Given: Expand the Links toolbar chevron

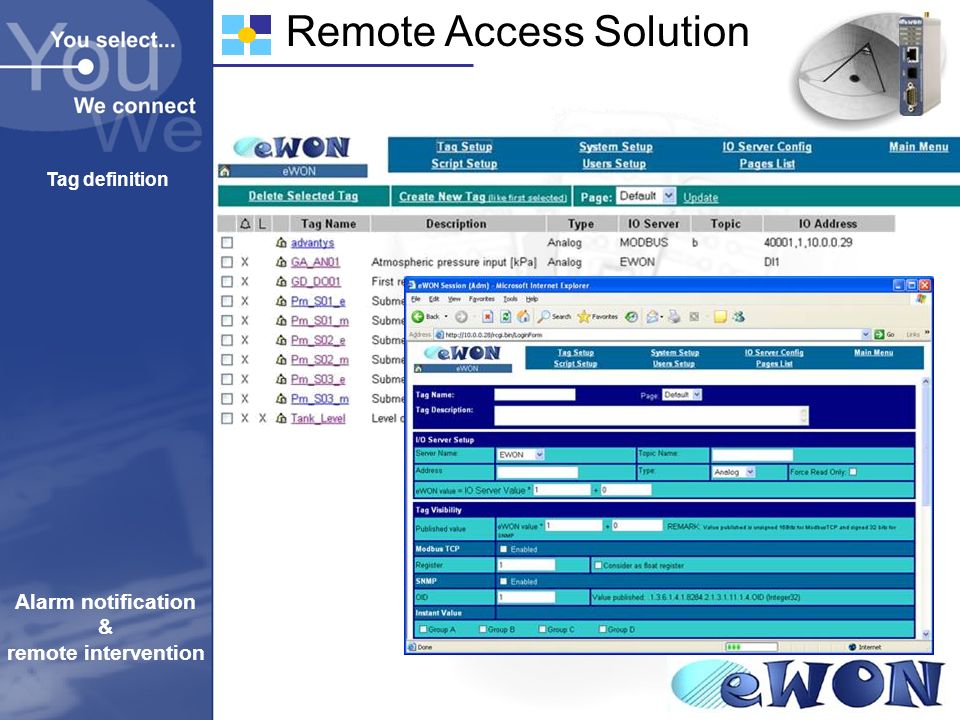Looking at the screenshot, I should (927, 333).
